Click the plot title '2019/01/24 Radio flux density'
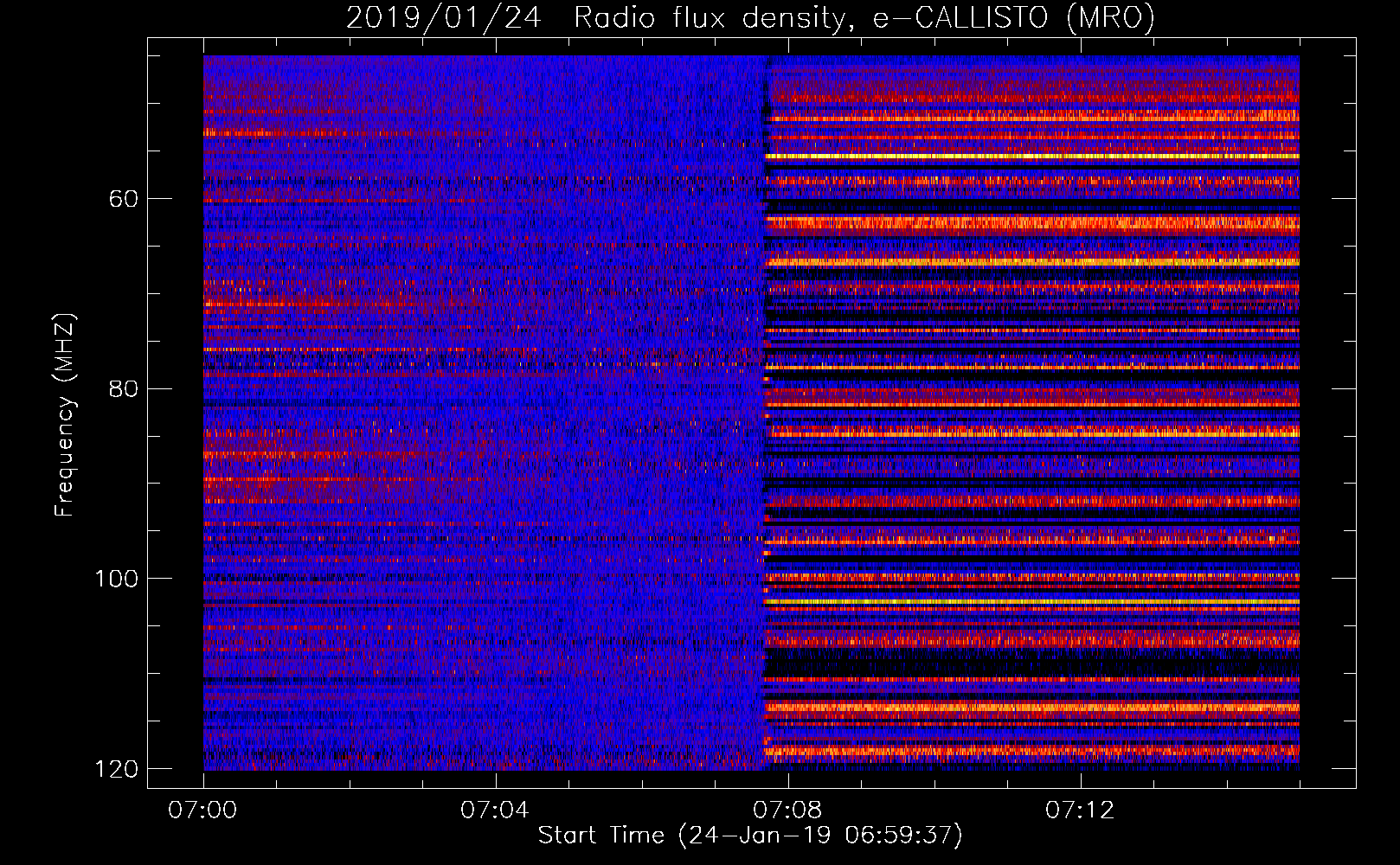Image resolution: width=1400 pixels, height=865 pixels. coord(750,17)
